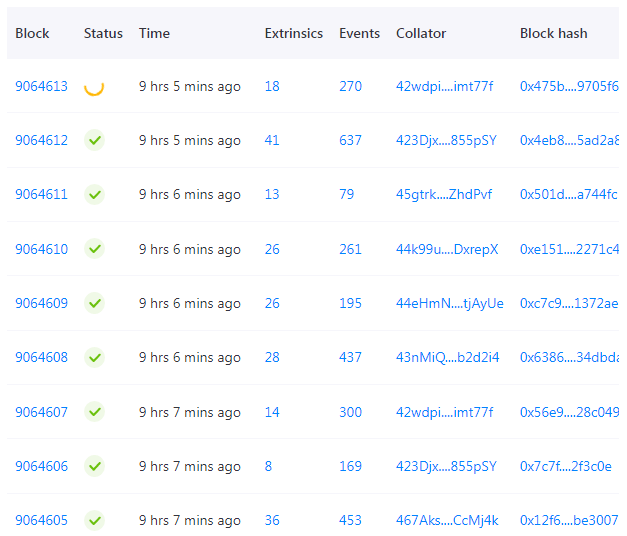
Task: Open block hash starting 0x501d
Action: tap(569, 194)
